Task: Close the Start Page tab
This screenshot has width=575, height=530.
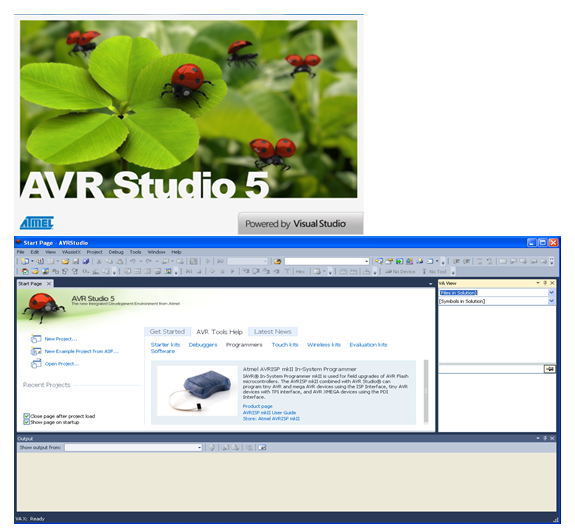Action: click(49, 284)
